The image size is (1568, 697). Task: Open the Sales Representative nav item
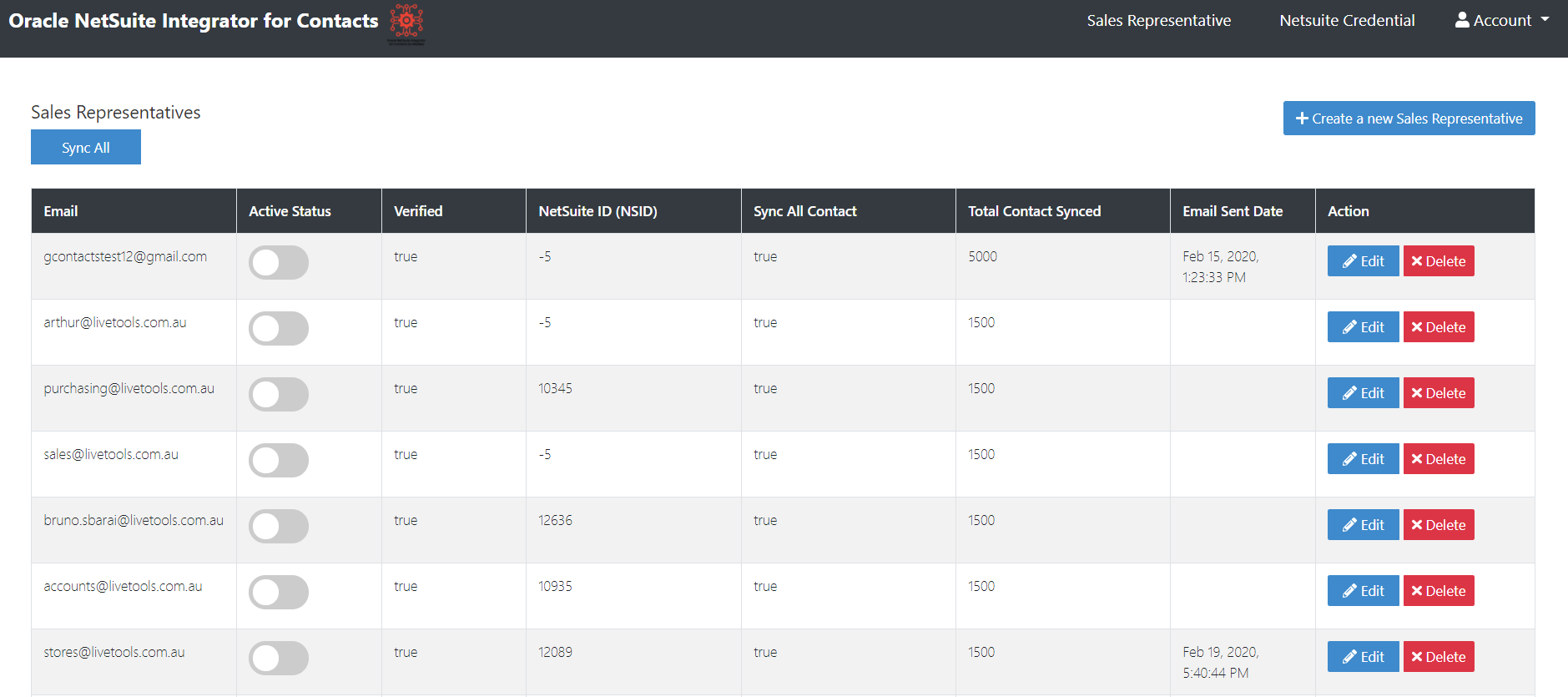coord(1158,20)
